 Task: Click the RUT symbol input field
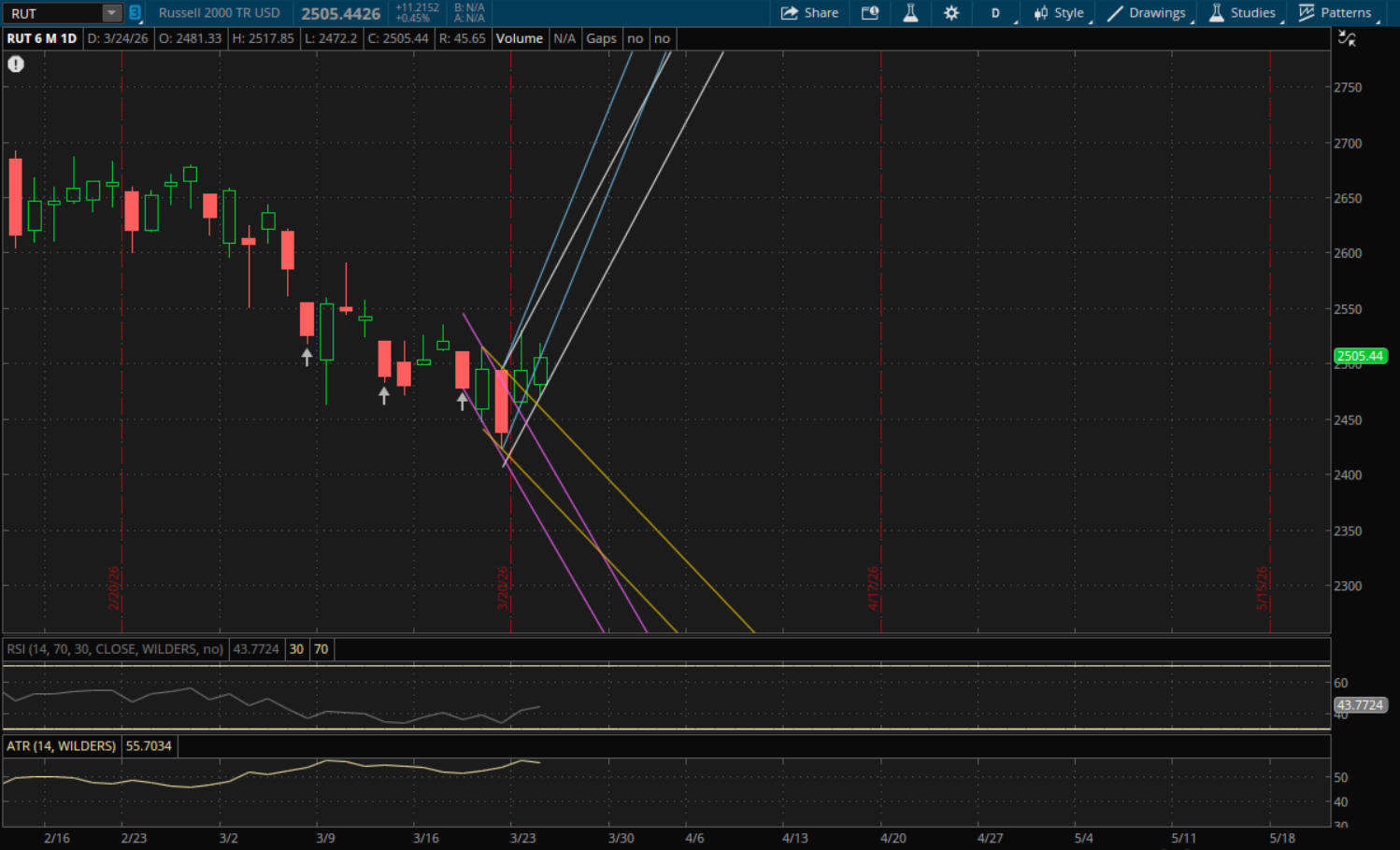[x=51, y=13]
